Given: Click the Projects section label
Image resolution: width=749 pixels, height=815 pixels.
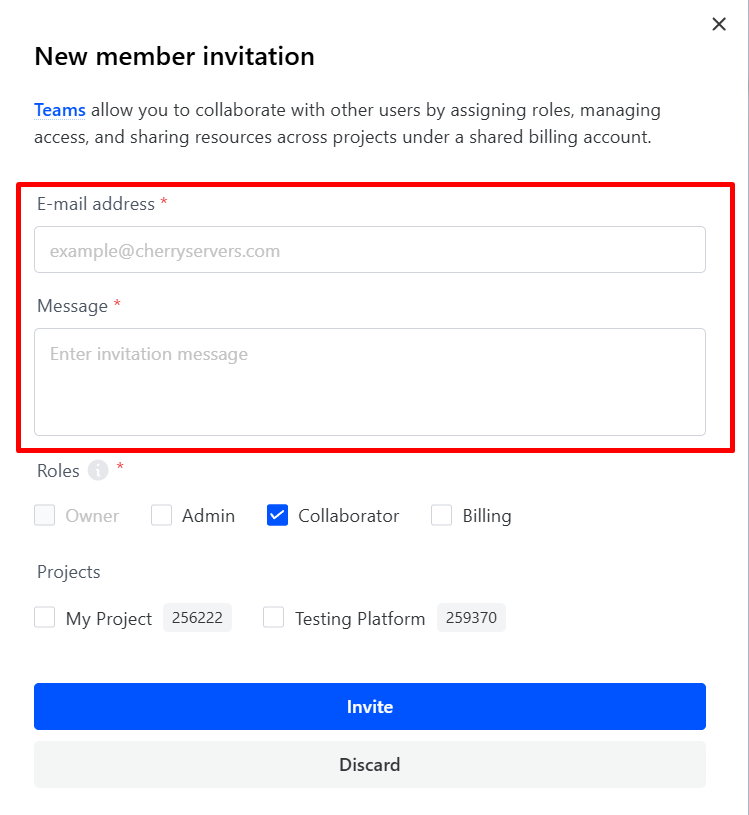Looking at the screenshot, I should pos(69,572).
